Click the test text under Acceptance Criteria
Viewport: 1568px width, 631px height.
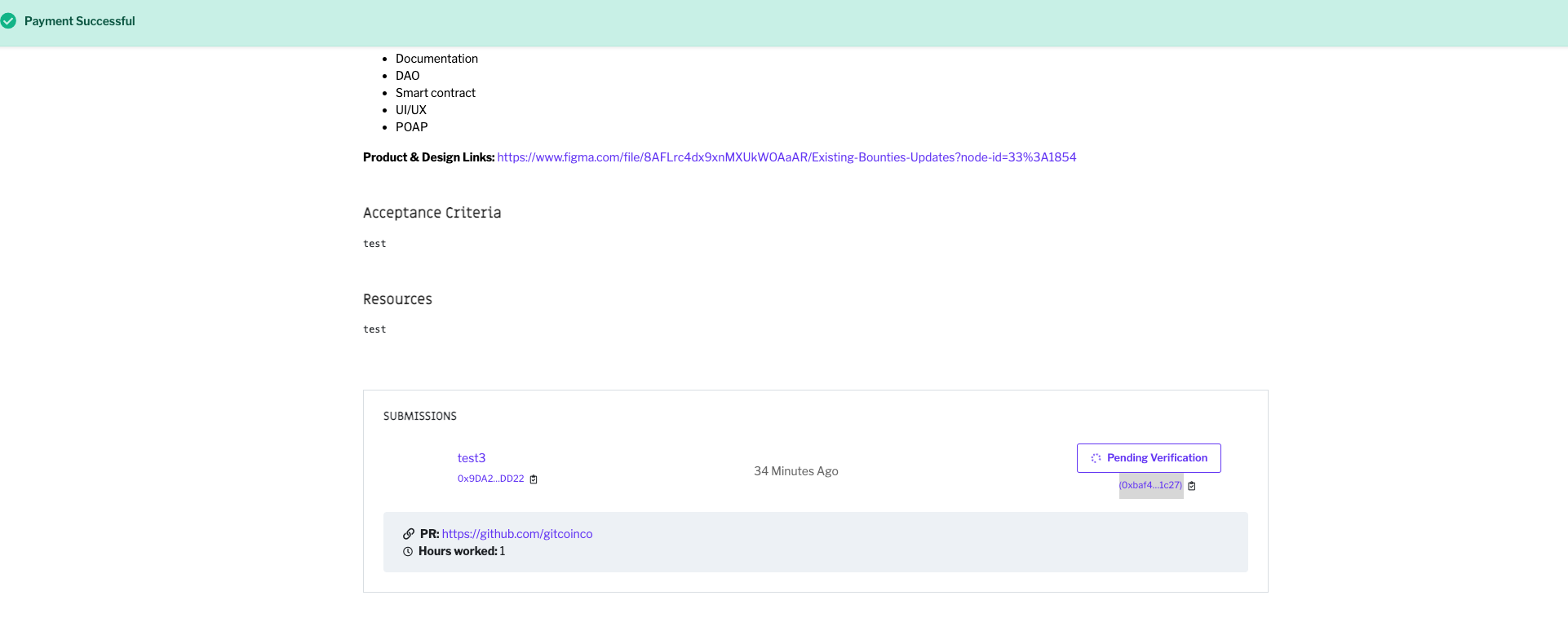tap(374, 244)
